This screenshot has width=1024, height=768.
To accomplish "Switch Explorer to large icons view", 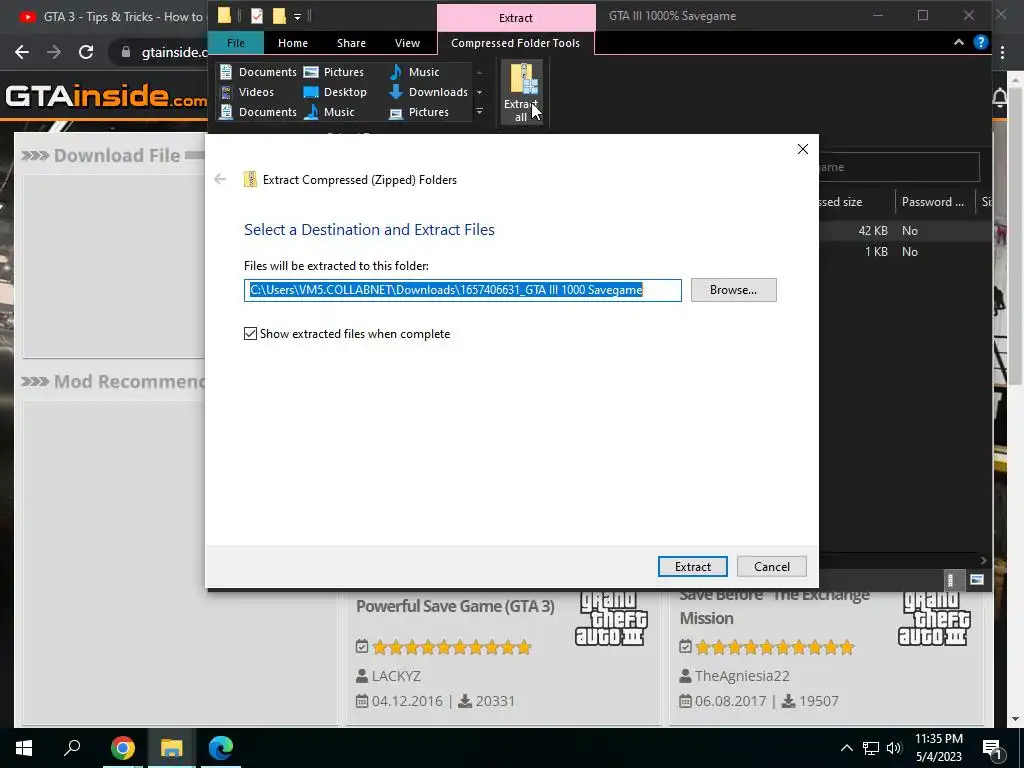I will click(x=976, y=579).
